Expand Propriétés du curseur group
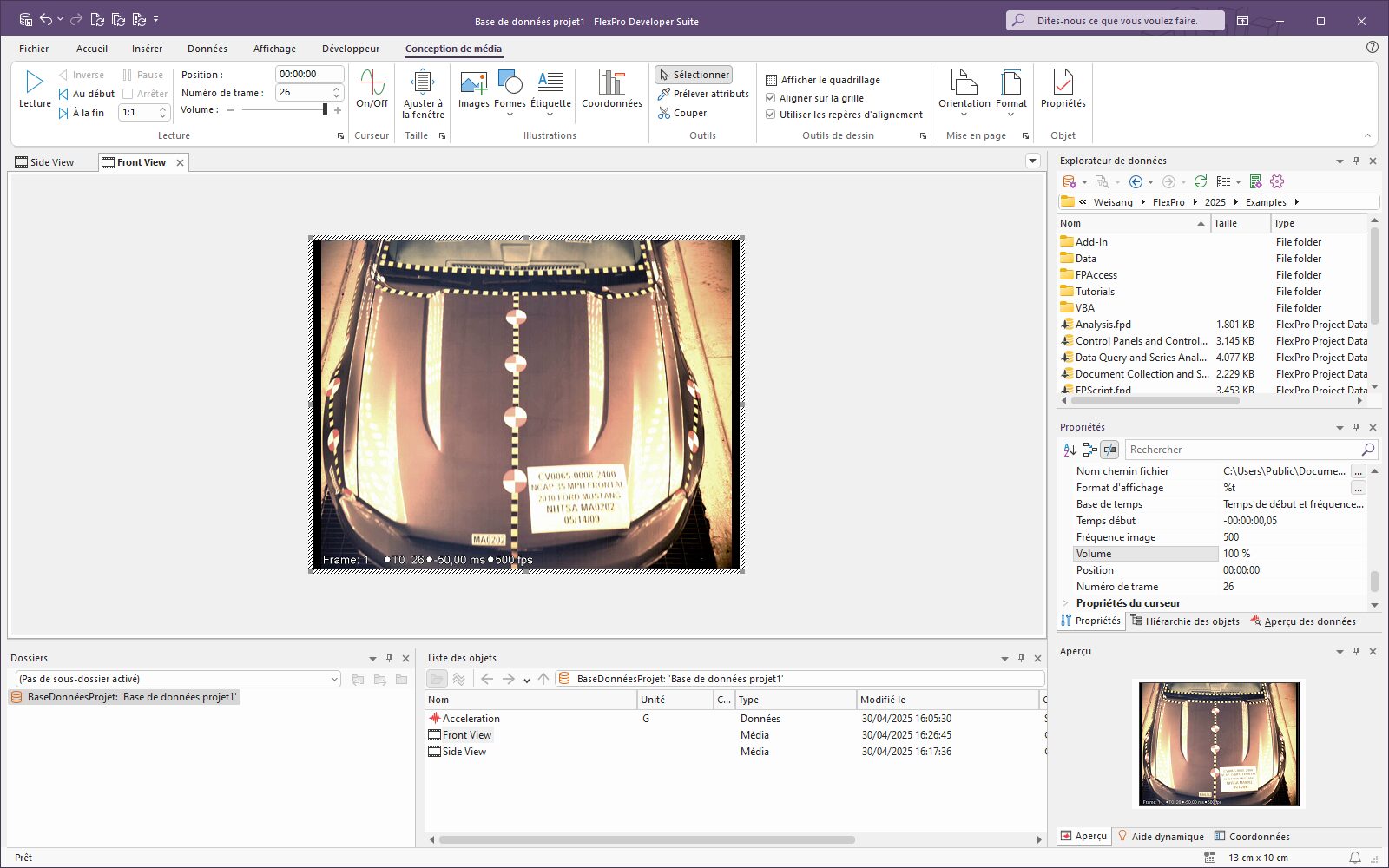The height and width of the screenshot is (868, 1389). (1065, 603)
